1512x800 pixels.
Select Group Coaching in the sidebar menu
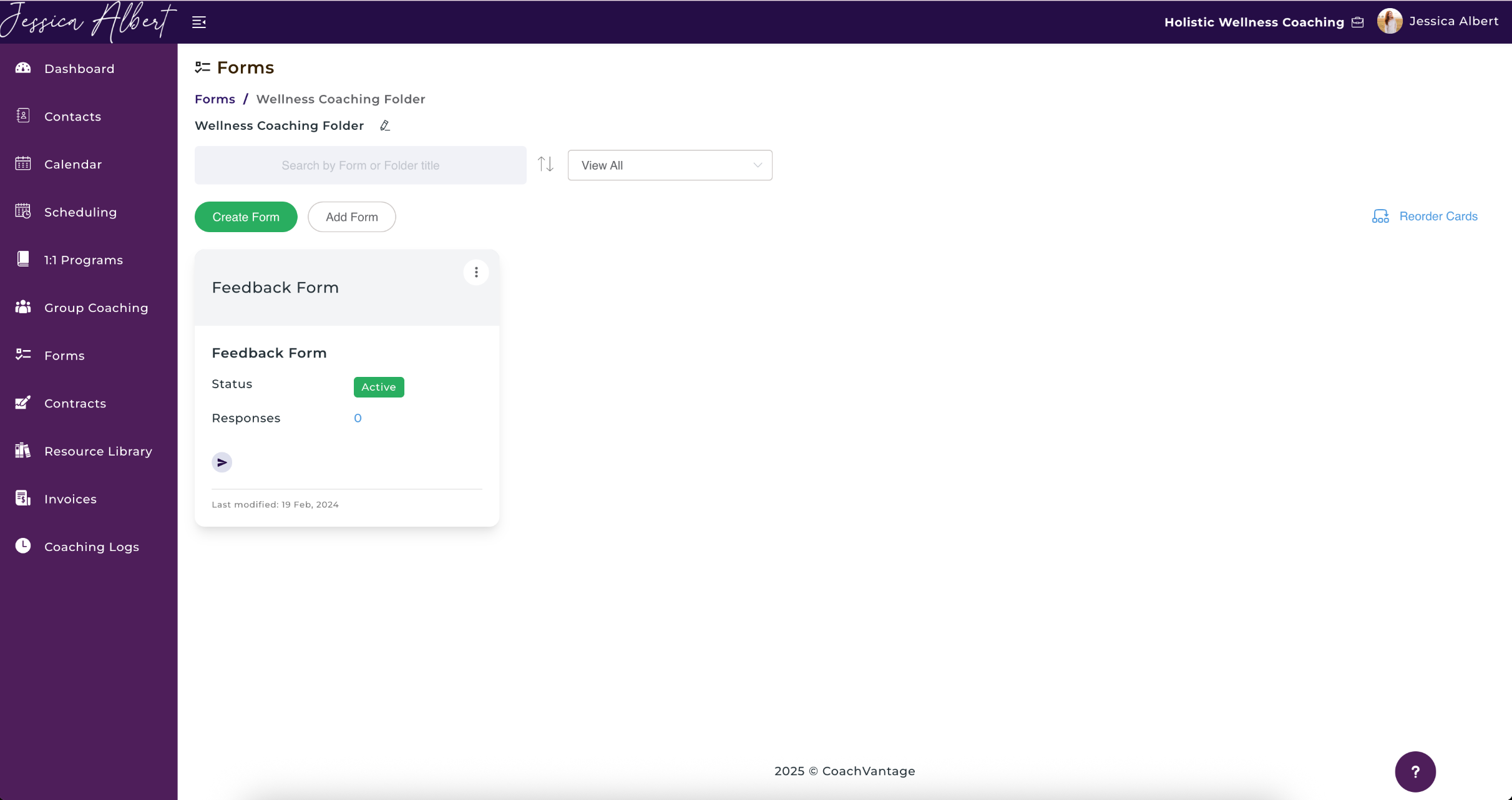pos(96,308)
